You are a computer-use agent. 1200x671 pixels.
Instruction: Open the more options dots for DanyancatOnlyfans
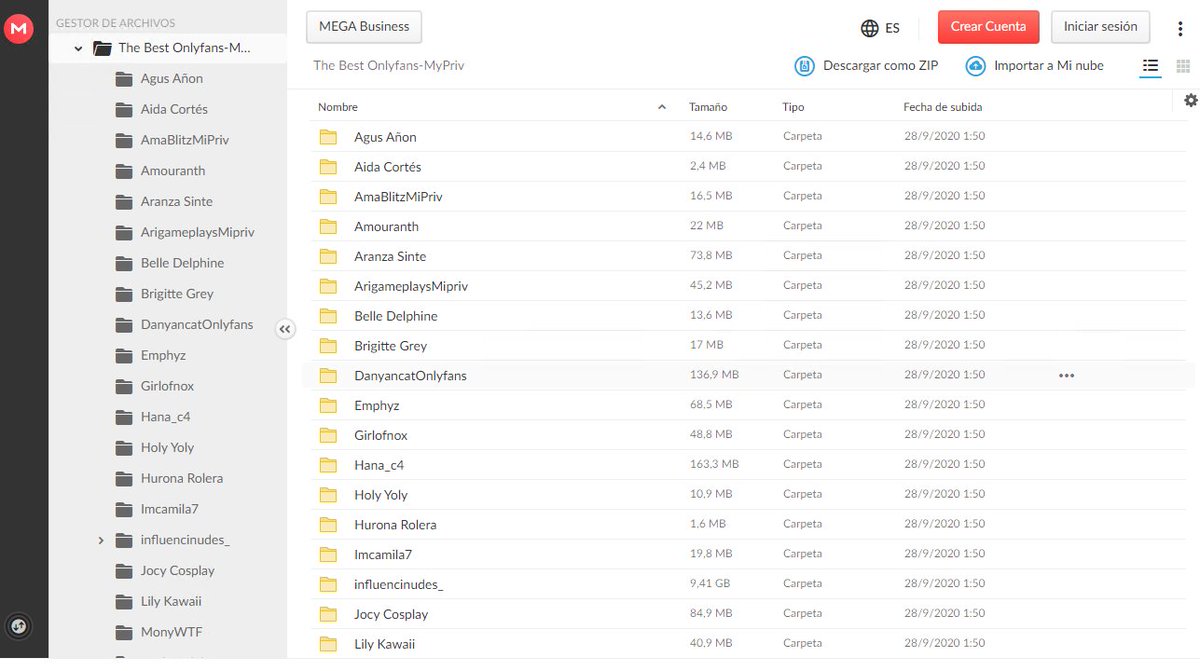1066,376
